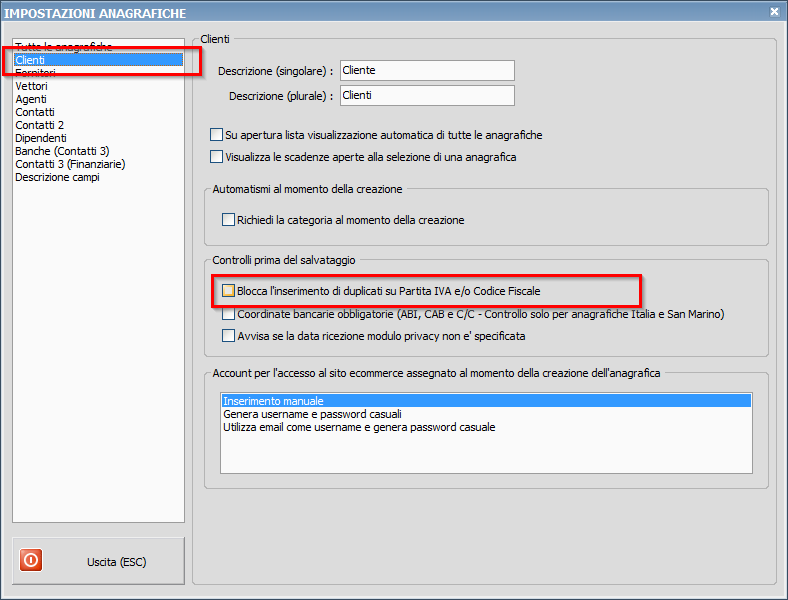The height and width of the screenshot is (600, 788).
Task: Choose Genera username e password casuali
Action: pyautogui.click(x=486, y=414)
